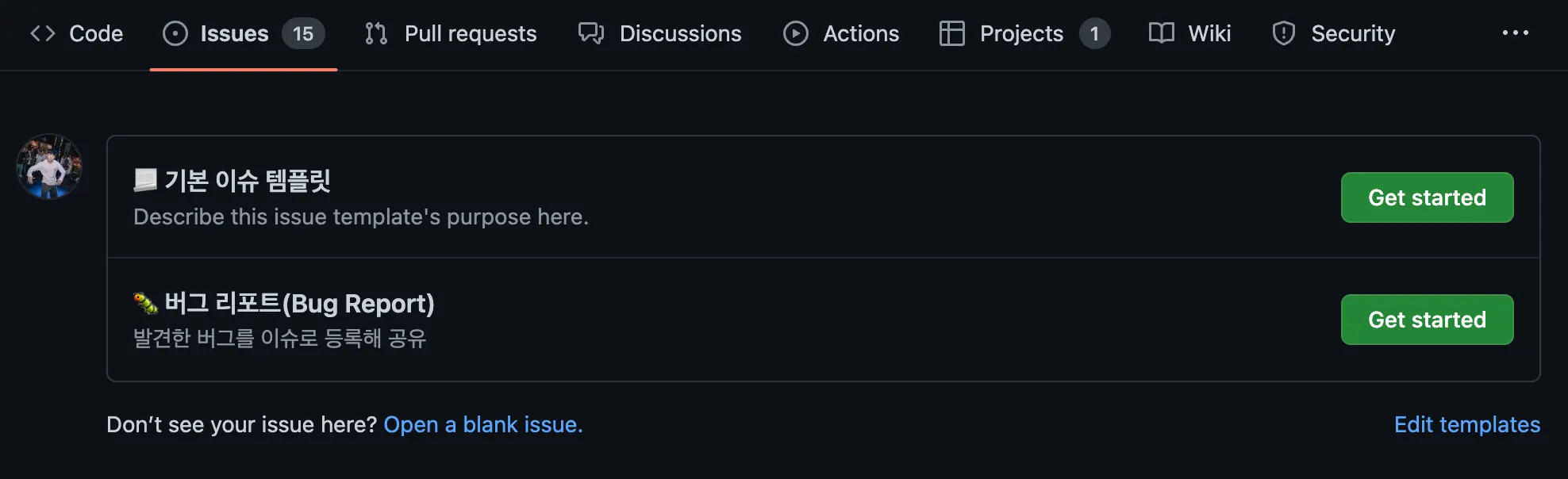Open a blank issue link
This screenshot has height=479, width=1568.
(x=482, y=425)
